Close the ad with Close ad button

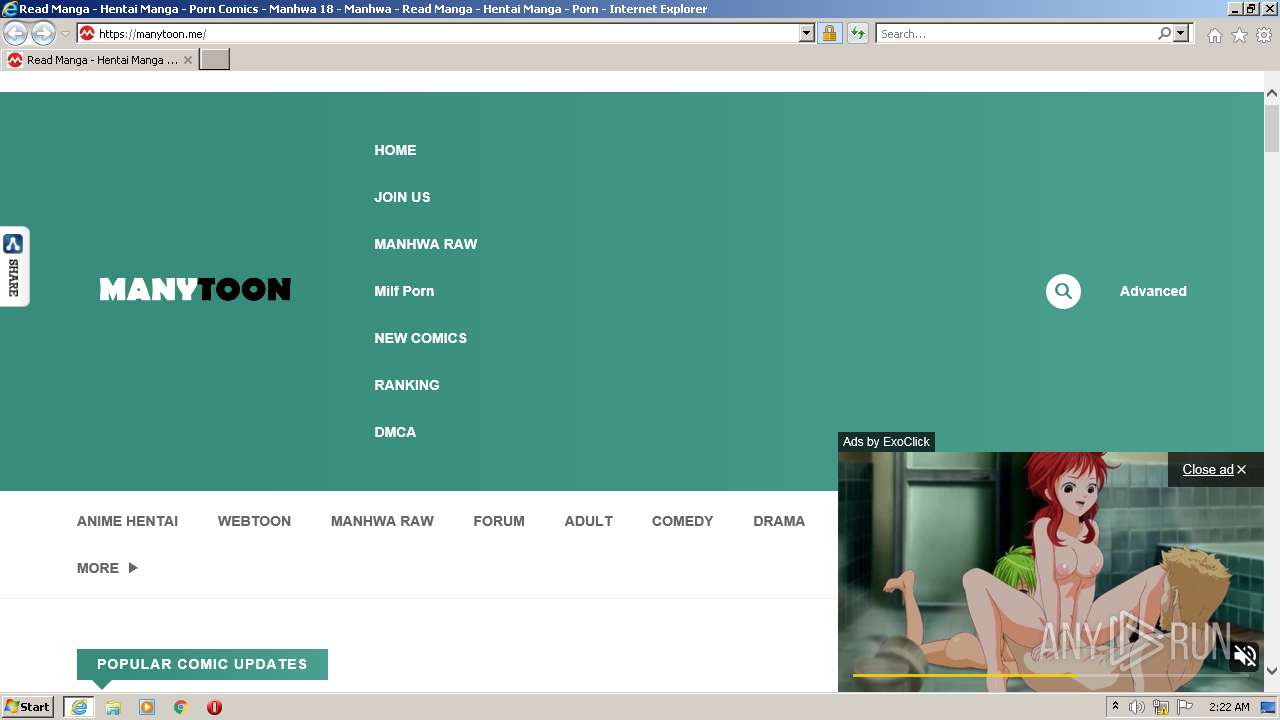click(1214, 469)
